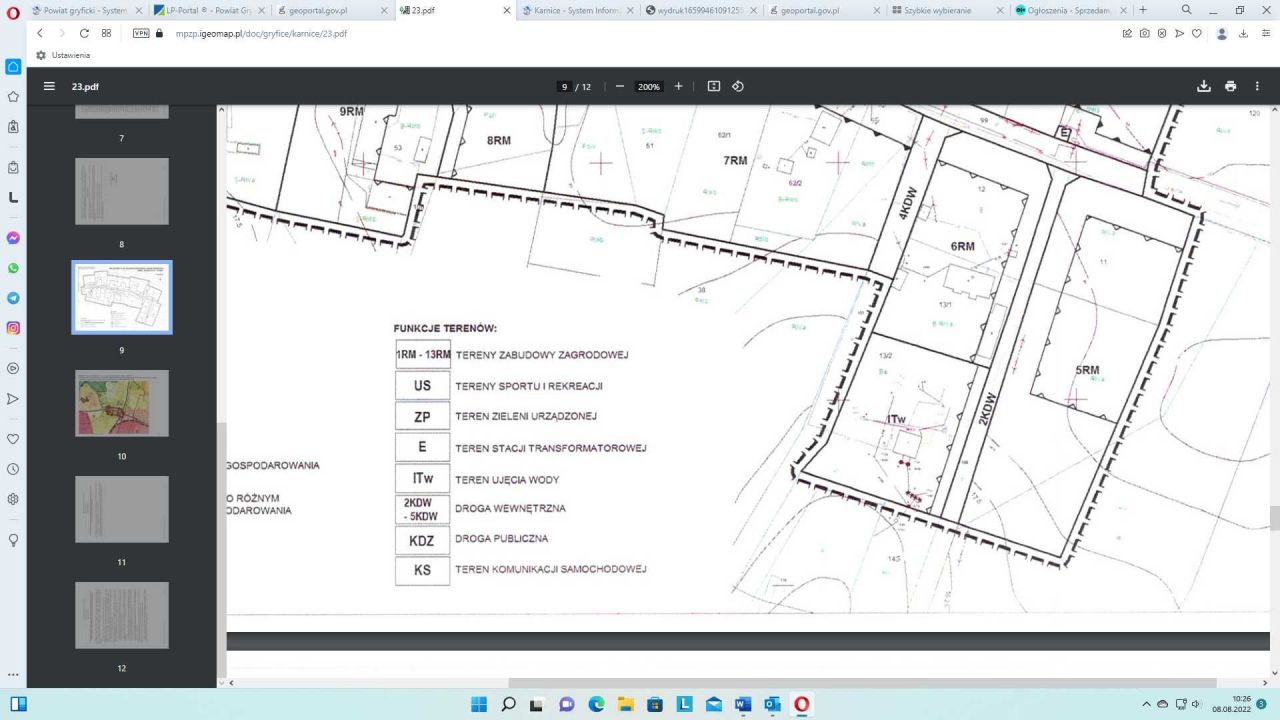The width and height of the screenshot is (1280, 720).
Task: Open Messenger in Opera sidebar
Action: [x=13, y=238]
